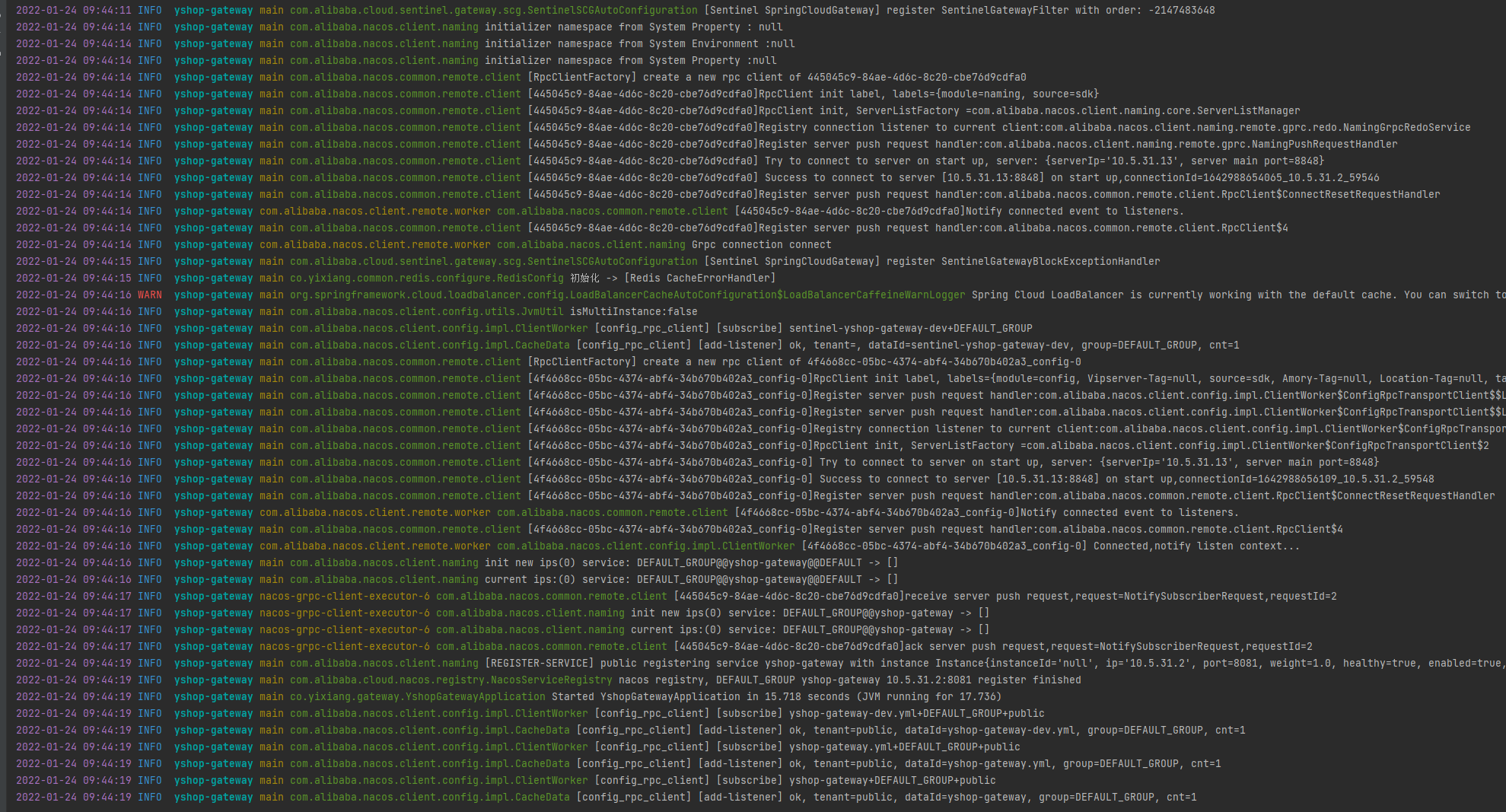Click "ack server push request" message
The image size is (1506, 812).
click(x=975, y=646)
